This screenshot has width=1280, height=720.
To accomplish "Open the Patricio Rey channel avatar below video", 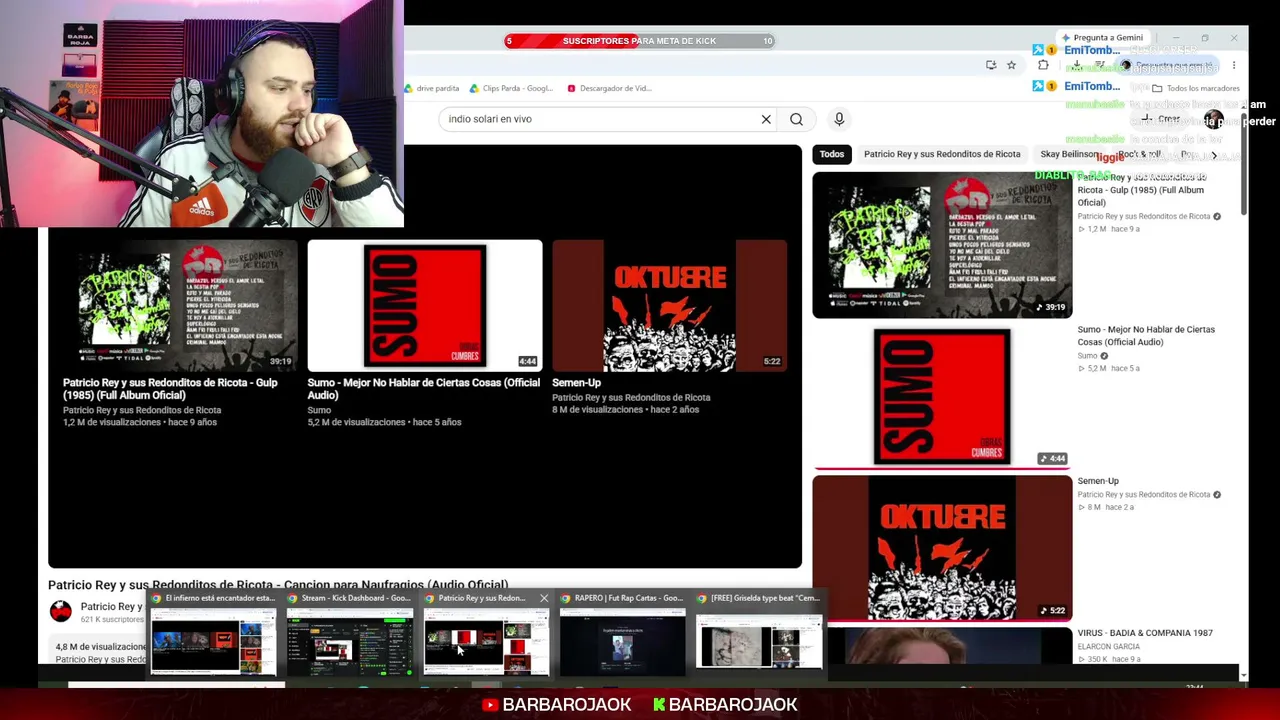I will 61,611.
